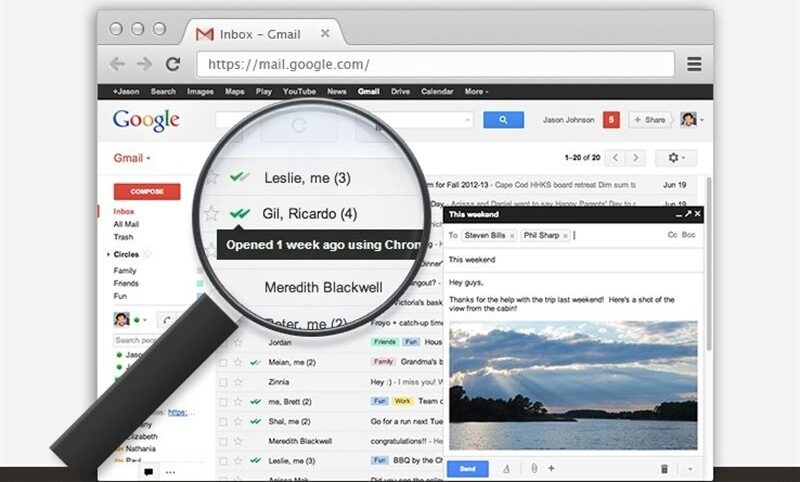Open text formatting options in compose
The image size is (800, 482).
tap(506, 468)
